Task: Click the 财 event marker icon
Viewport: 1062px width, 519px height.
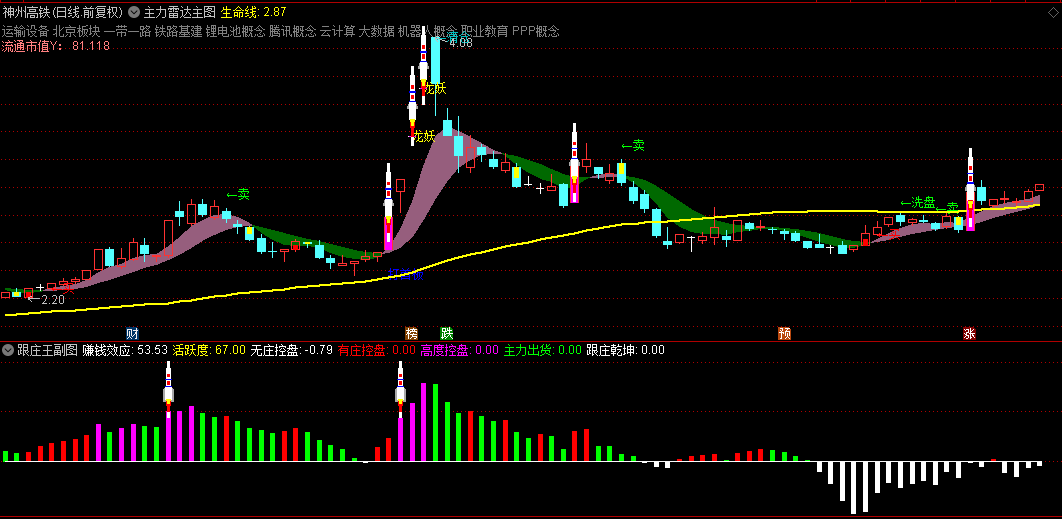Action: coord(132,333)
